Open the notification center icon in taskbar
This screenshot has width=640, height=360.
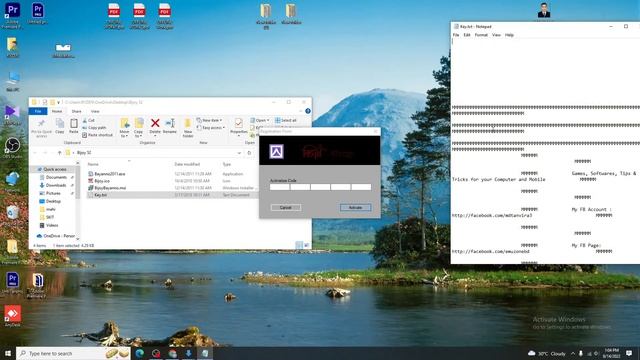629,353
